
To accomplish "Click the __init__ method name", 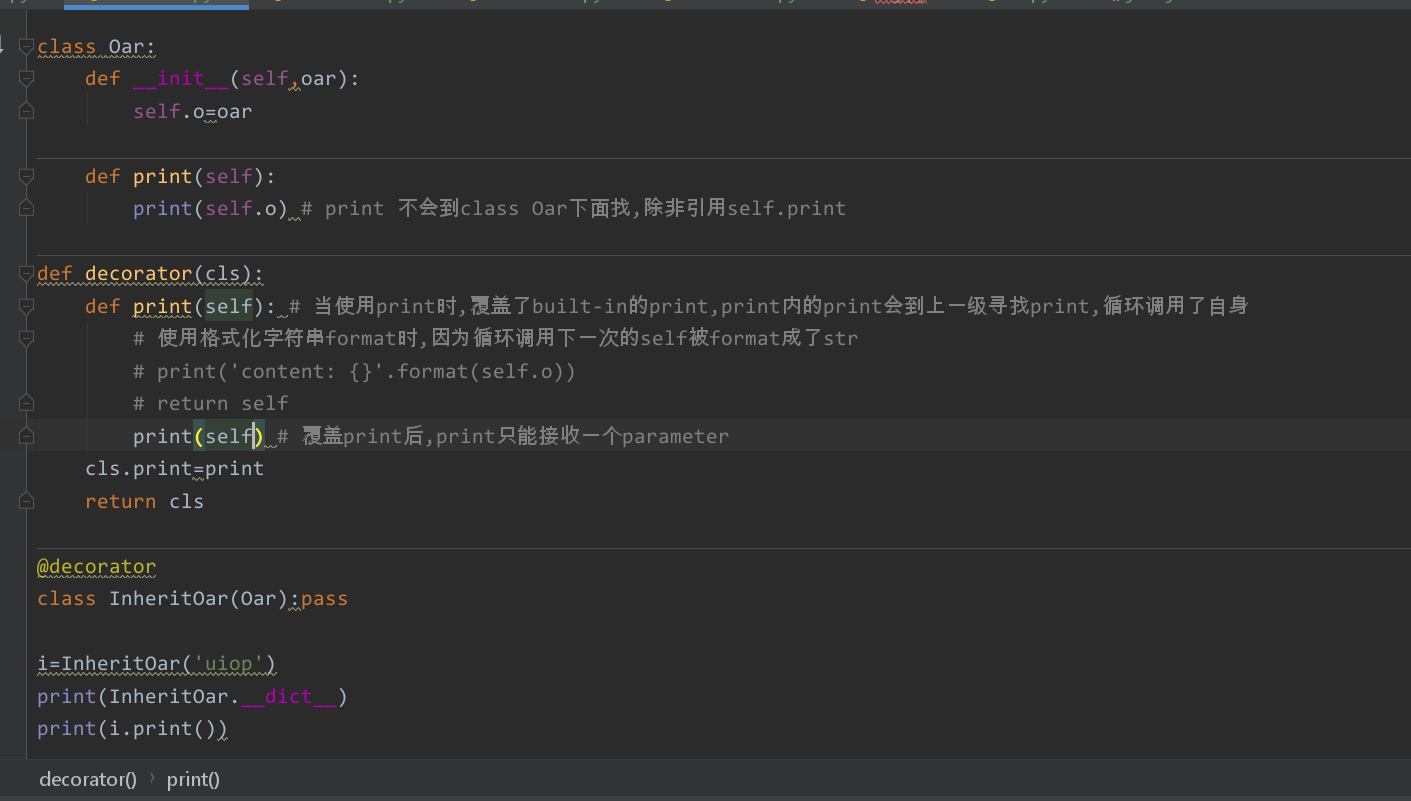I will (181, 79).
